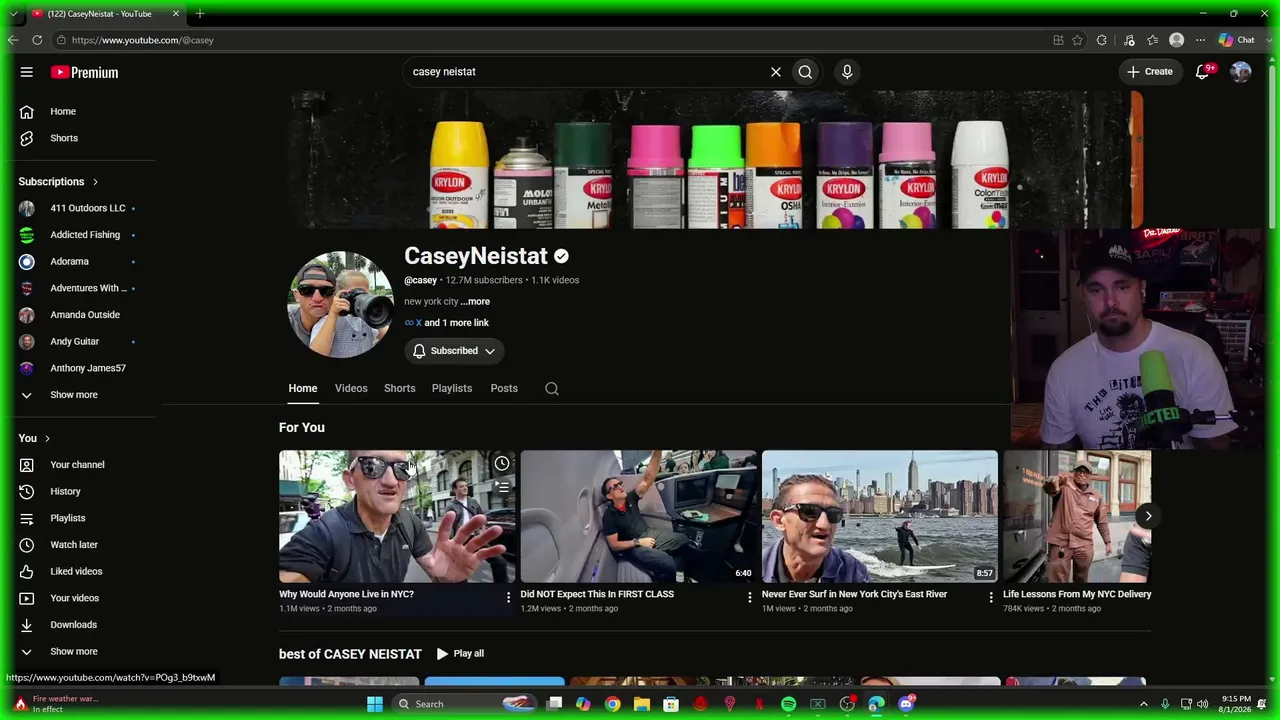
Task: Expand the Subscriptions section arrow
Action: pos(95,182)
